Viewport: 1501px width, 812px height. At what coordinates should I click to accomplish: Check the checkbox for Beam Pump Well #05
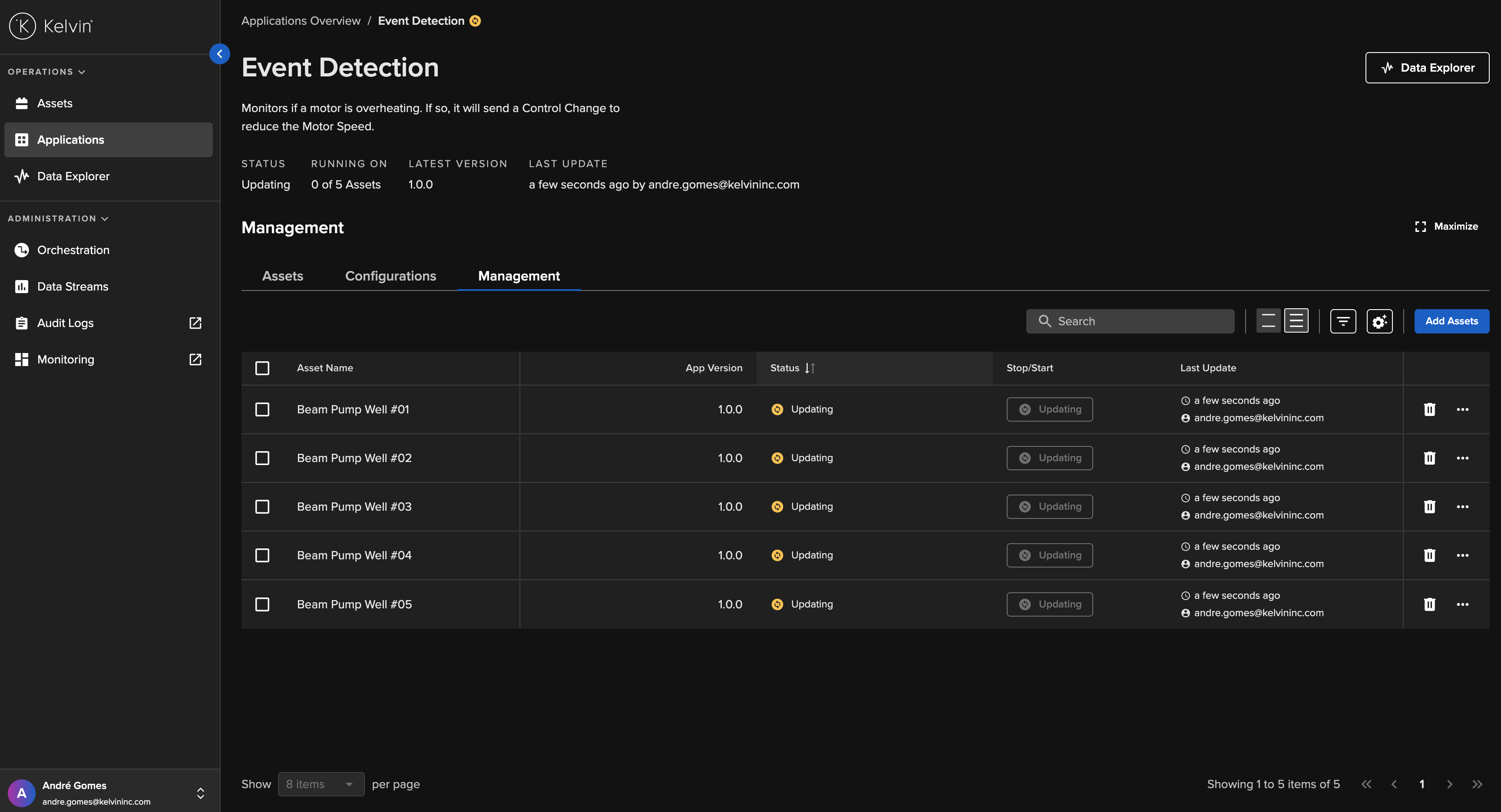(262, 604)
